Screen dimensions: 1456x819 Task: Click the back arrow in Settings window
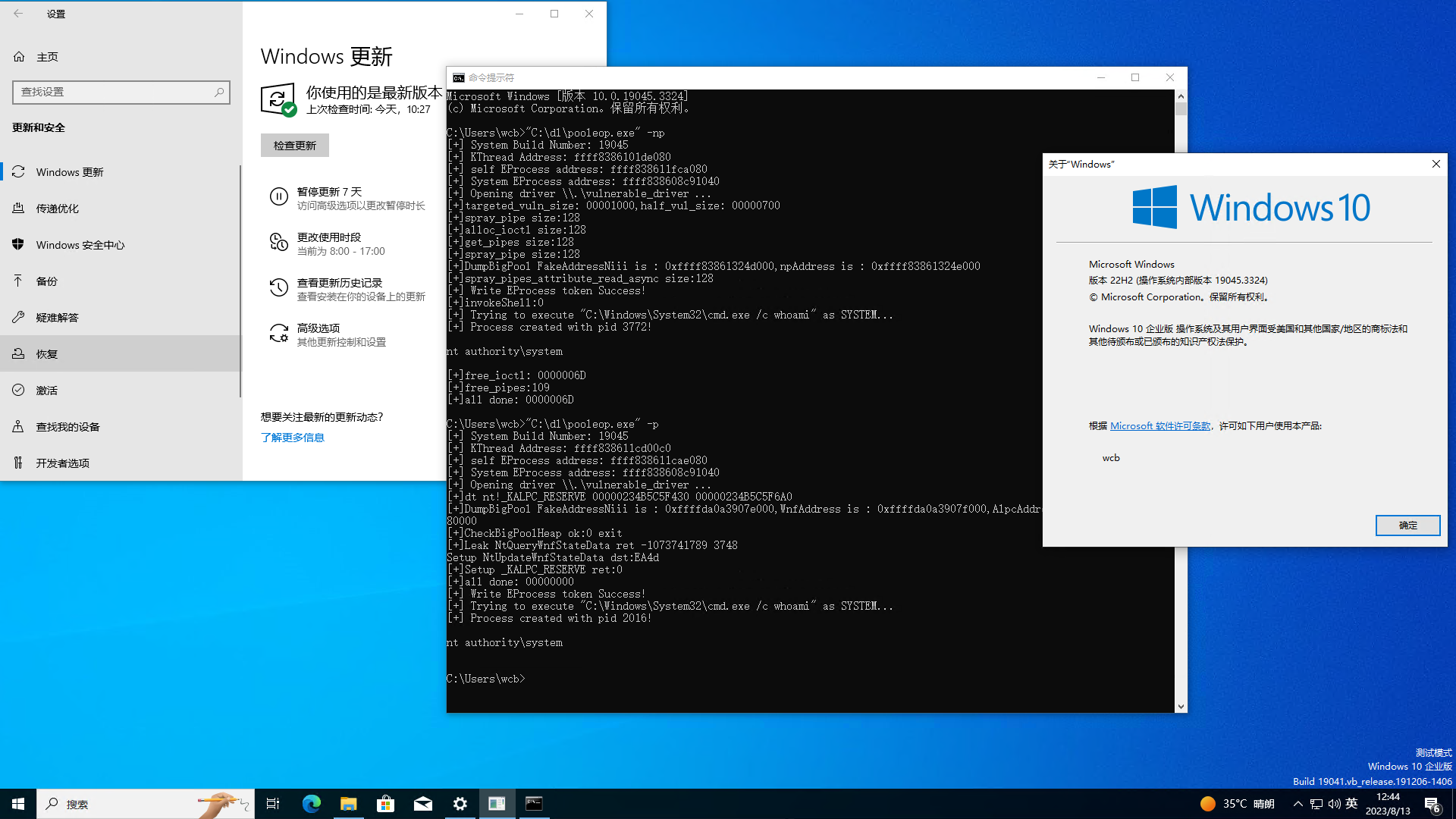click(18, 14)
